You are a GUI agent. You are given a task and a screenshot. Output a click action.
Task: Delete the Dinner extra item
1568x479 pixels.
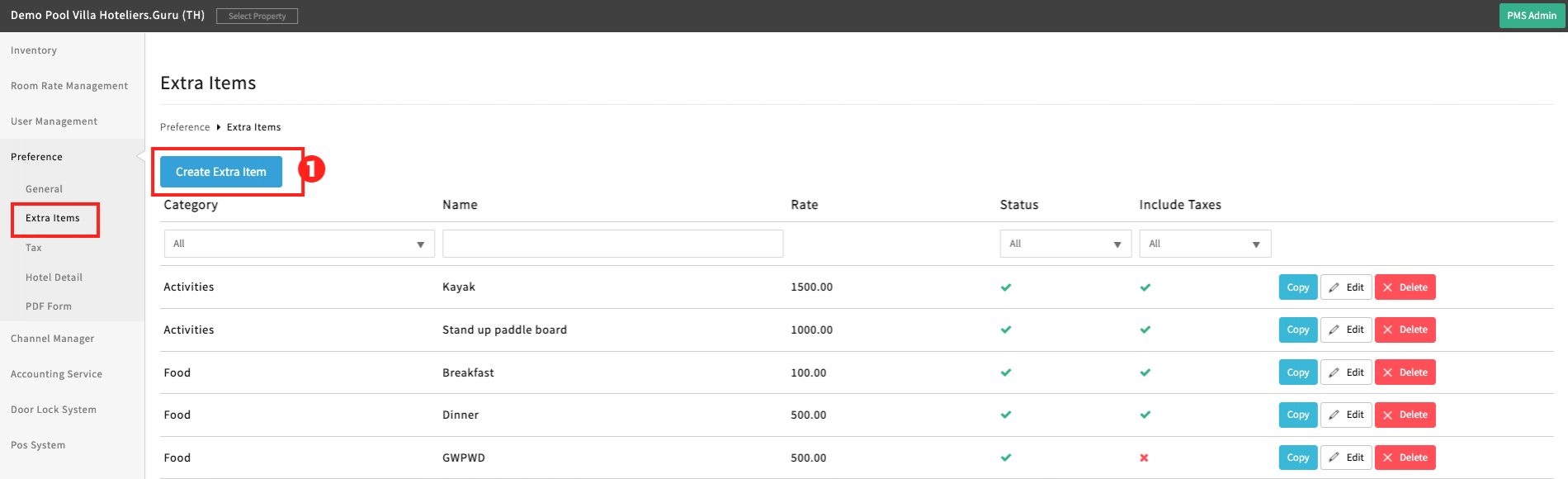coord(1405,415)
